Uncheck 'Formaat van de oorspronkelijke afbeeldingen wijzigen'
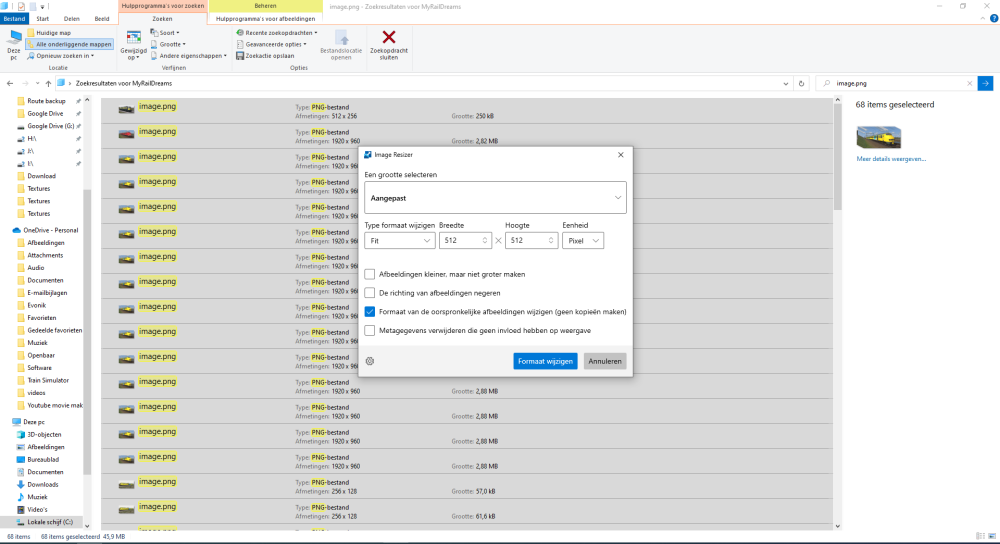 tap(370, 311)
